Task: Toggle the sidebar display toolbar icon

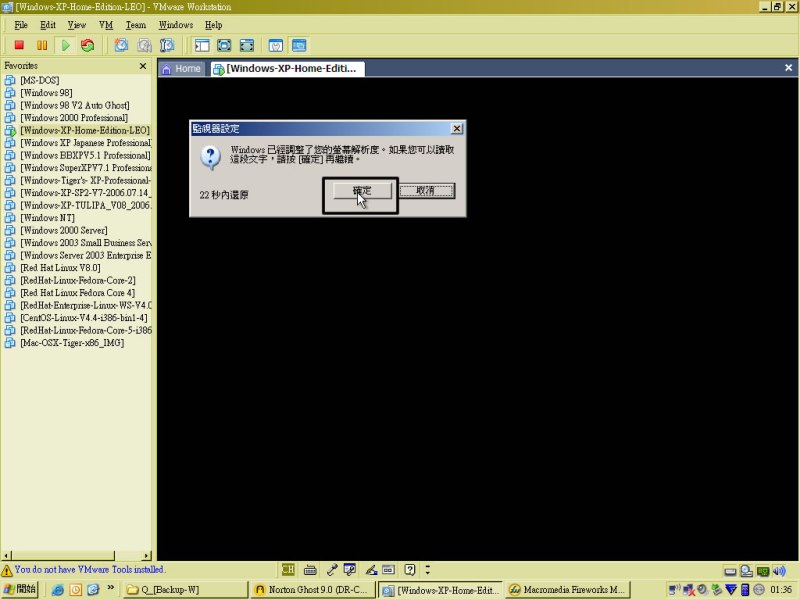Action: (202, 45)
